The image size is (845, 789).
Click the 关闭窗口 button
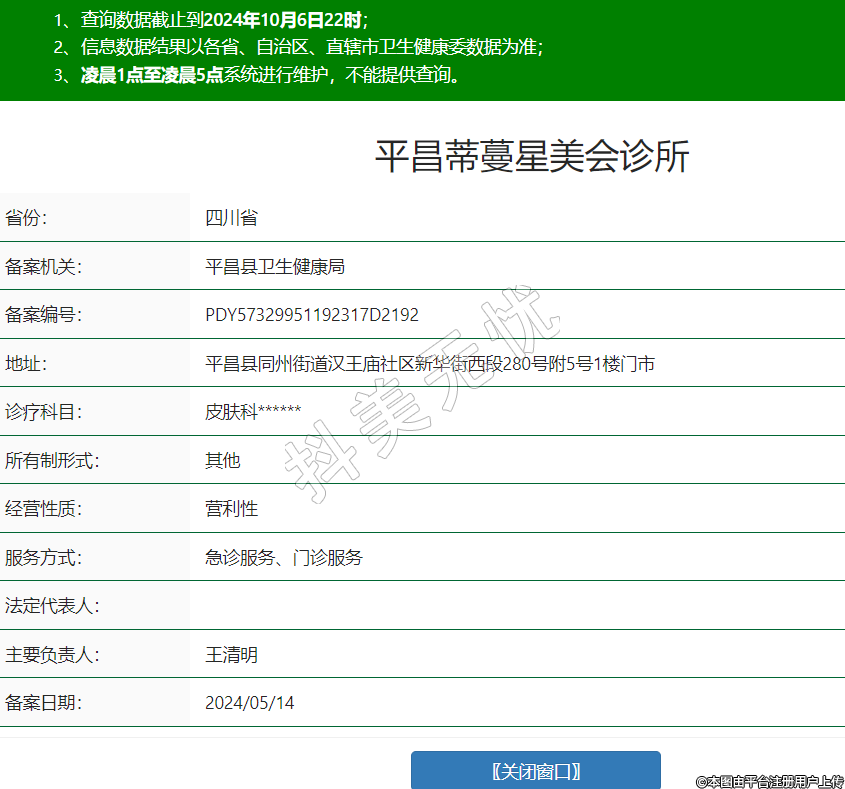click(536, 771)
